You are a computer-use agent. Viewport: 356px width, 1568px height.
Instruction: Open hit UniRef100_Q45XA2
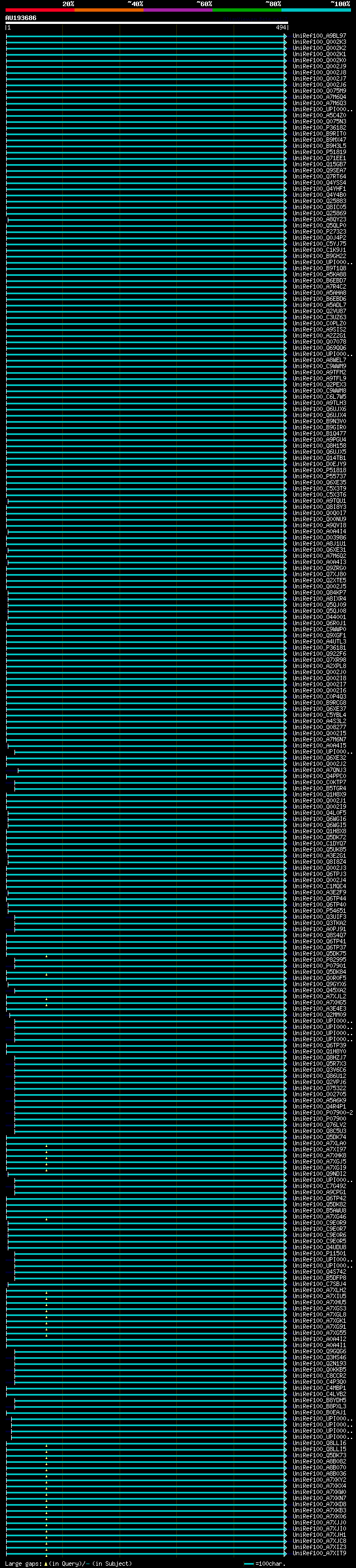click(x=319, y=990)
